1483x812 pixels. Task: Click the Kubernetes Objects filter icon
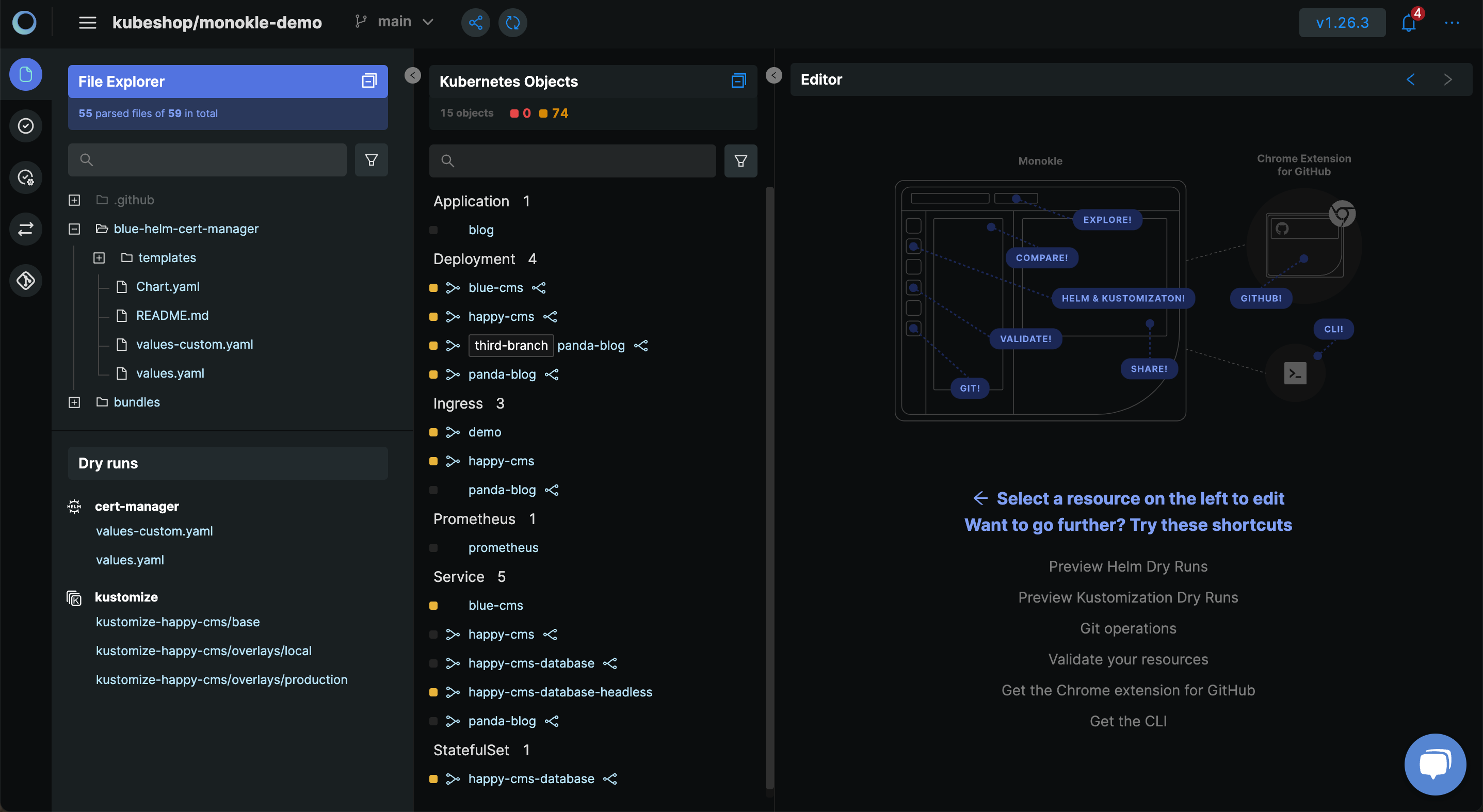[740, 160]
